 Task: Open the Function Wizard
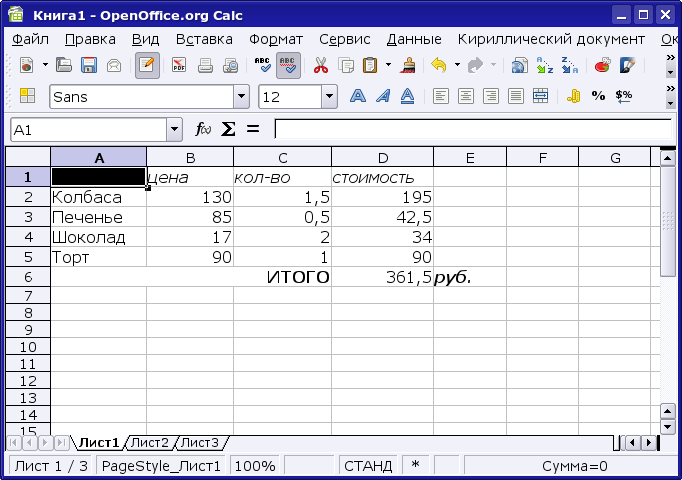tap(204, 129)
